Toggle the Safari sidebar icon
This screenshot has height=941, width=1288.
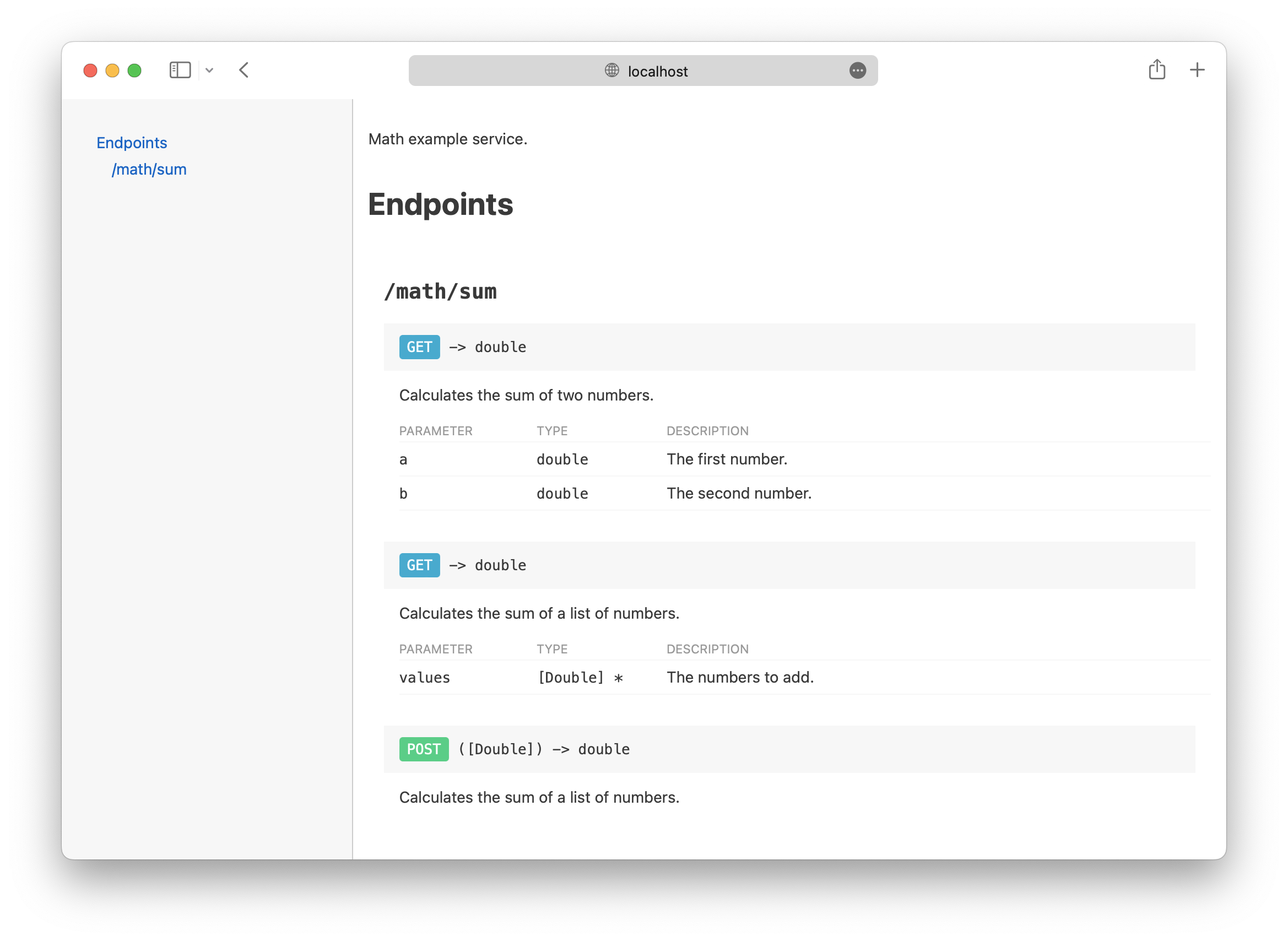(180, 70)
